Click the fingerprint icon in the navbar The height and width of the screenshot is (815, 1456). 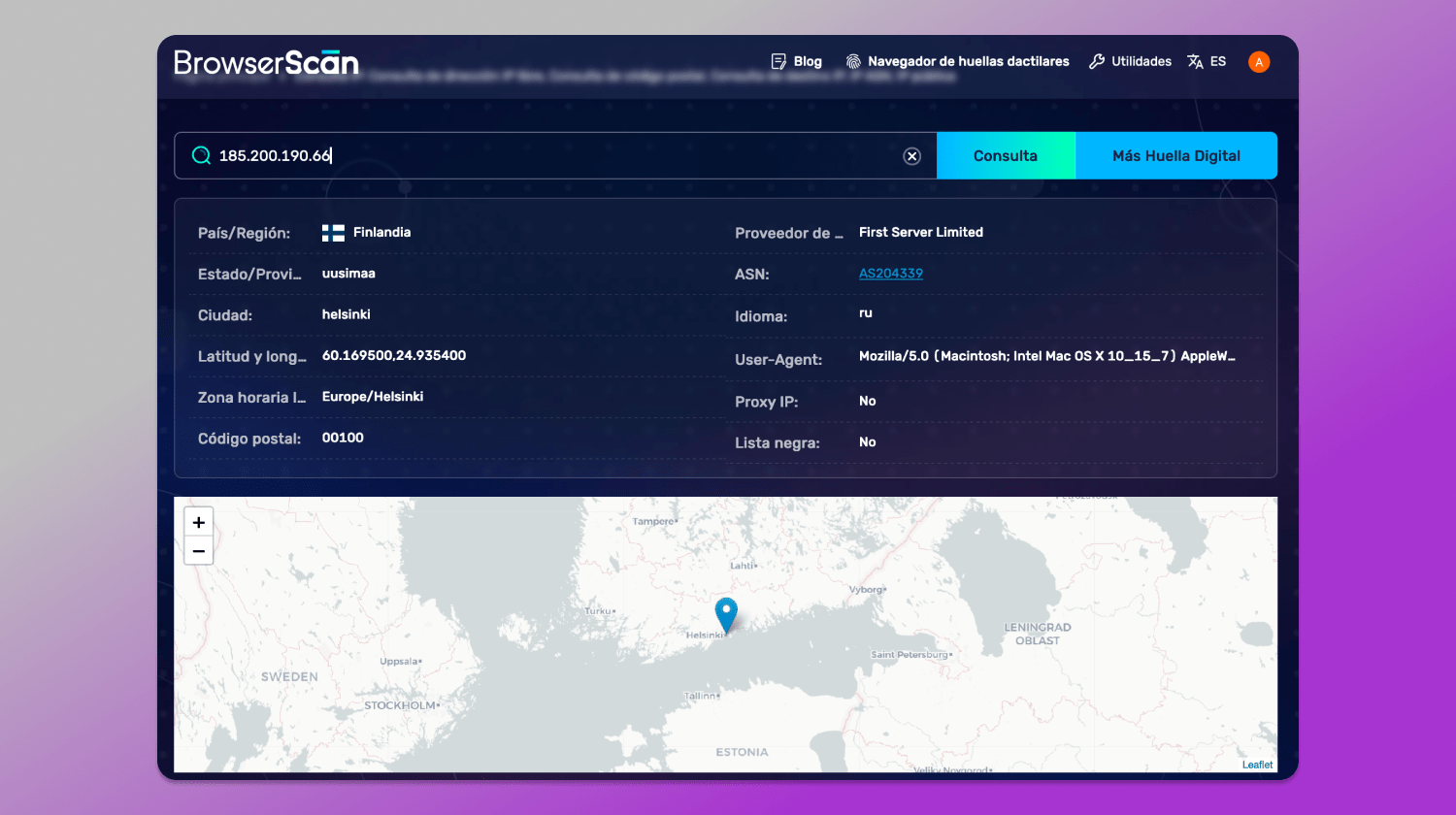click(853, 61)
